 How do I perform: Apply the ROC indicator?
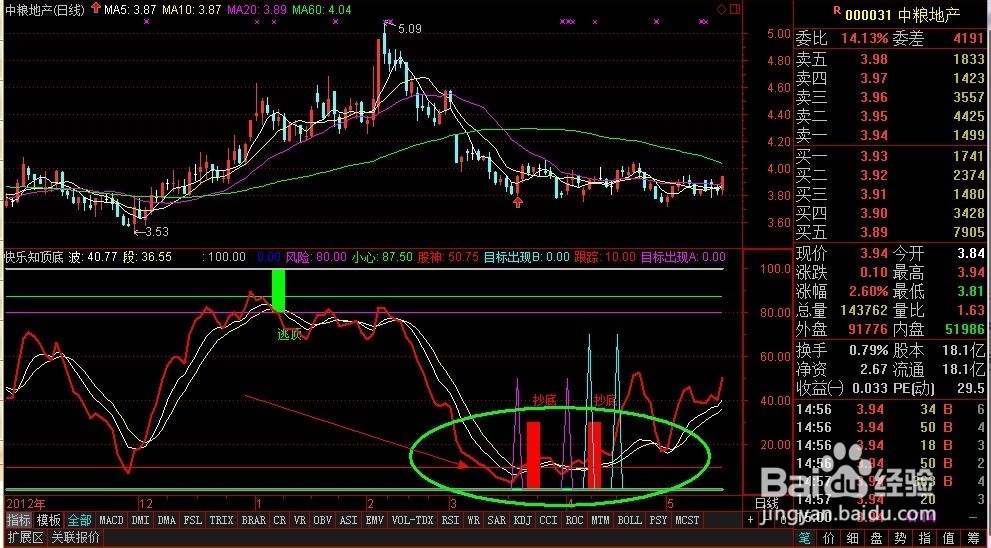574,520
